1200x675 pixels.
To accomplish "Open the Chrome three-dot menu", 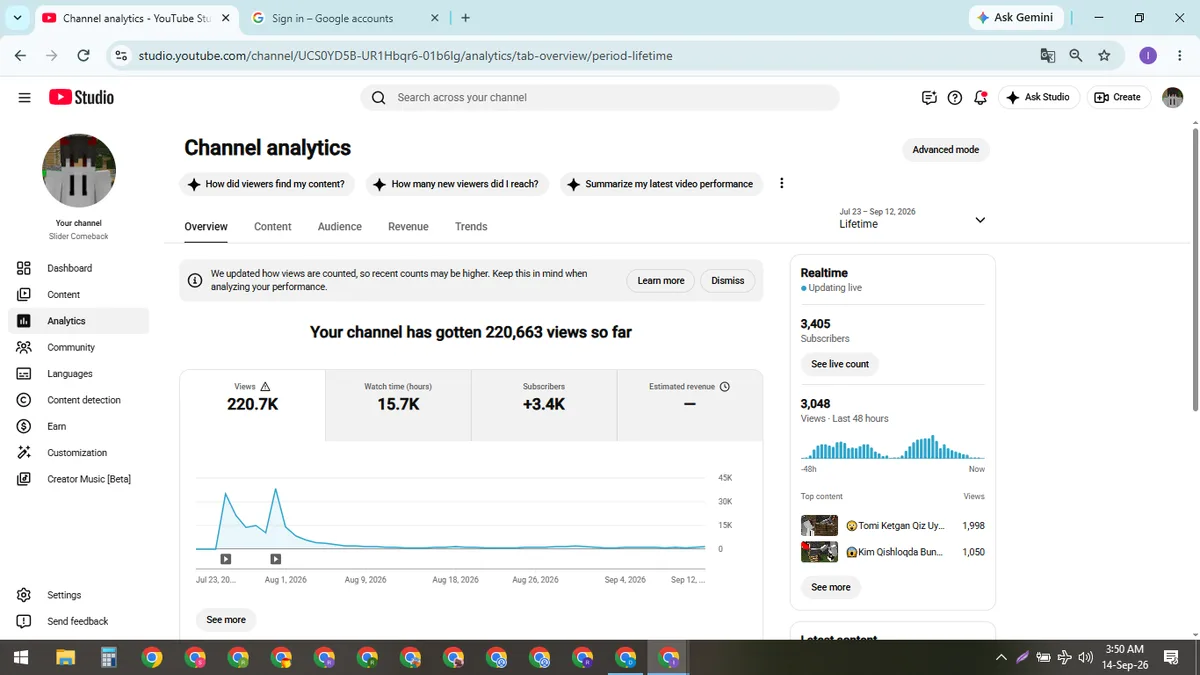I will point(1180,56).
